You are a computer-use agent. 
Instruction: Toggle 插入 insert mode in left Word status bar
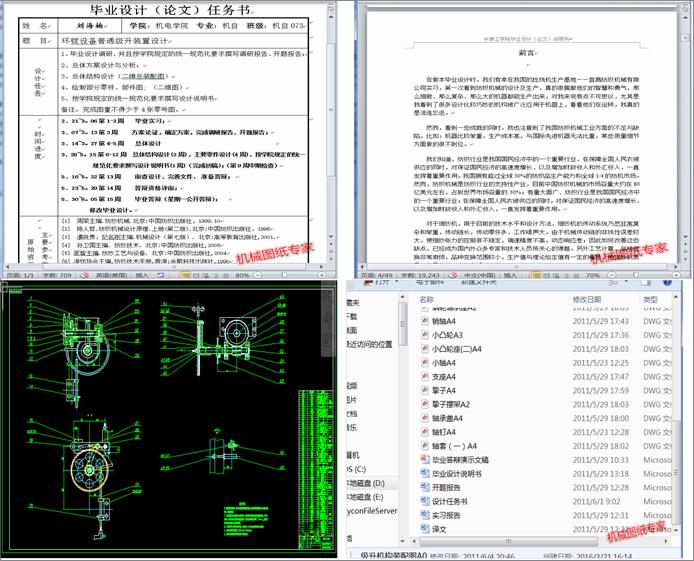142,275
